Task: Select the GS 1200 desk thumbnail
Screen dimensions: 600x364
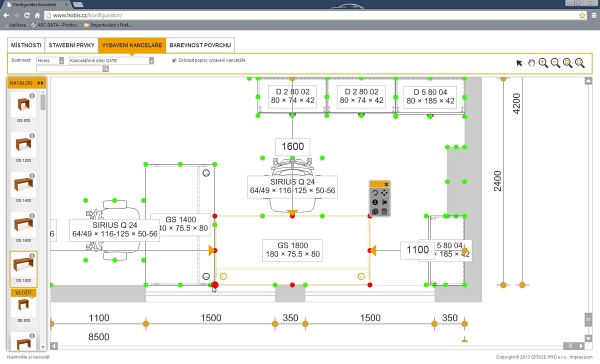Action: point(23,144)
